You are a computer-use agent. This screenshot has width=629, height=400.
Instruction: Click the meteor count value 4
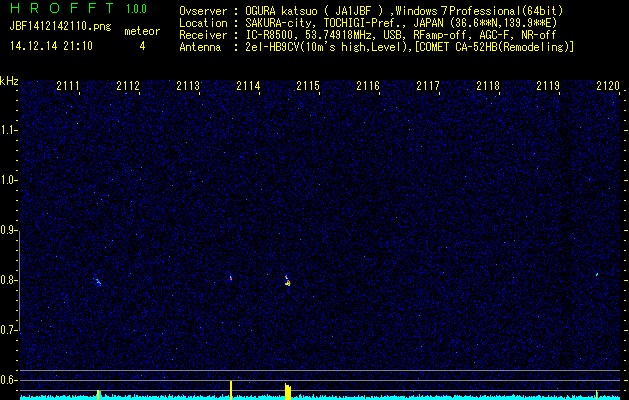click(x=142, y=46)
